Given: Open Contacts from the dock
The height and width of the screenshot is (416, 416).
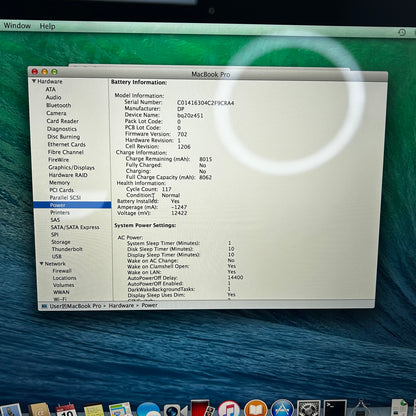Looking at the screenshot, I should coord(39,410).
